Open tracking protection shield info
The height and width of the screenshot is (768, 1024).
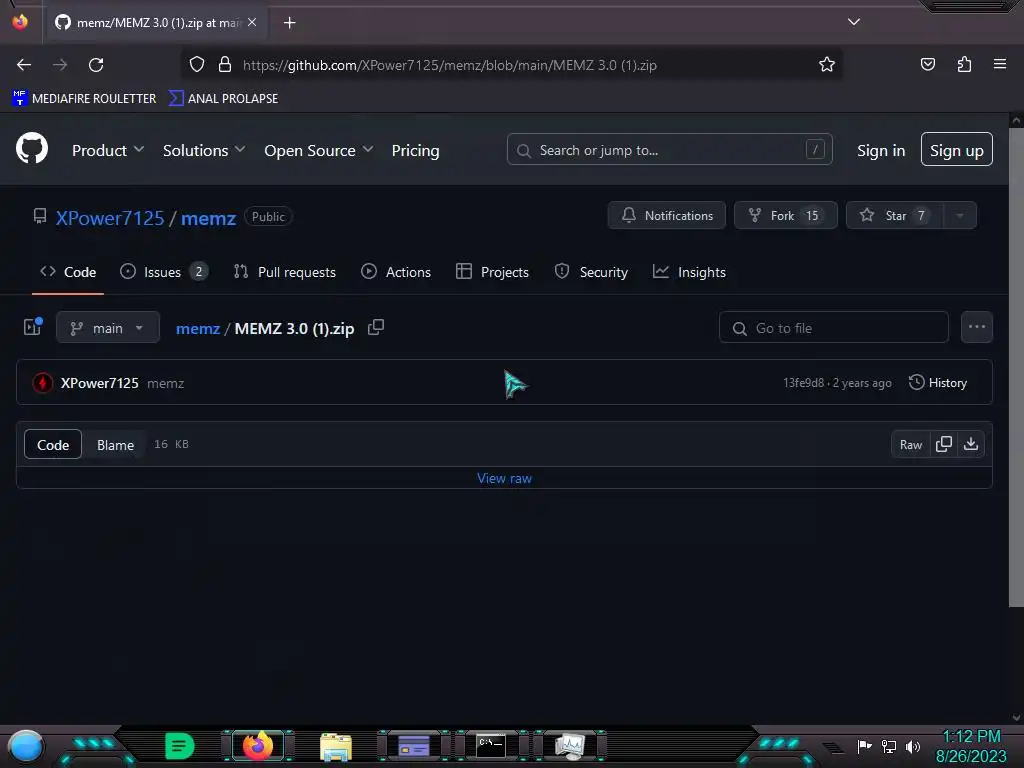[x=197, y=65]
